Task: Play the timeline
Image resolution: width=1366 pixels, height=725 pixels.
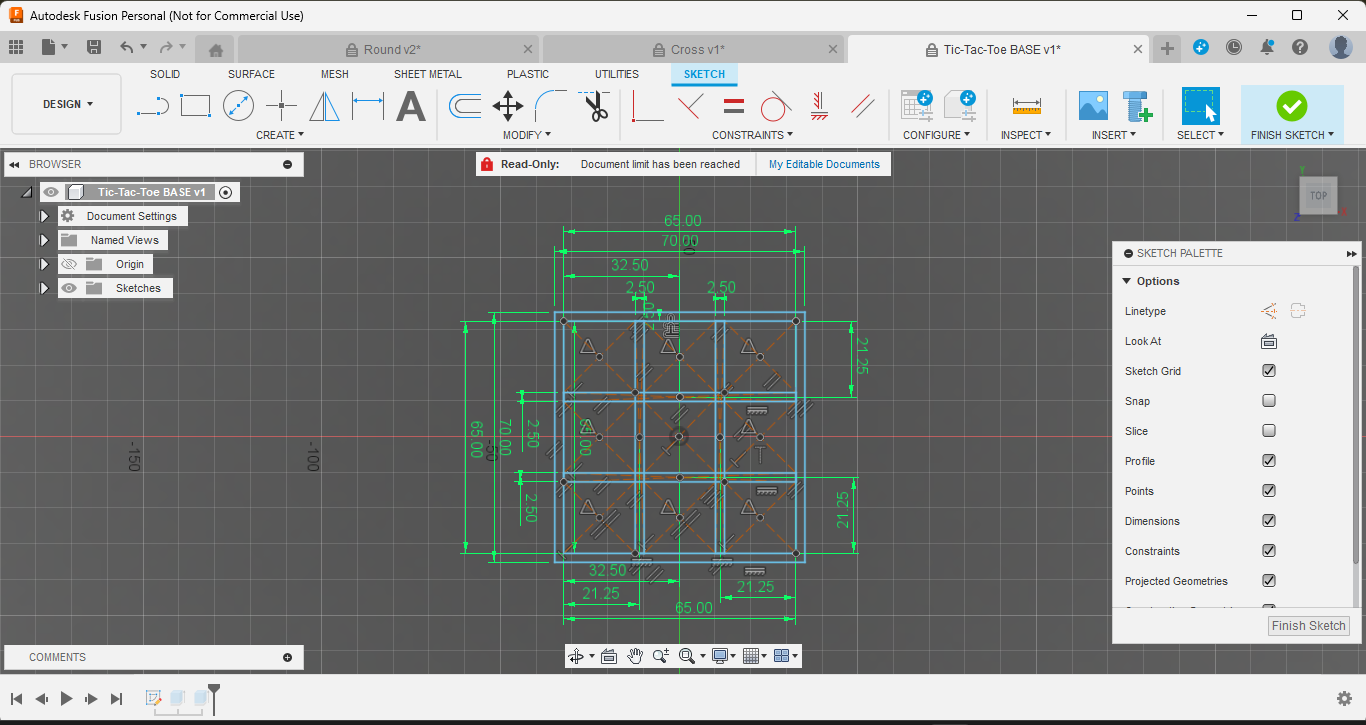Action: (66, 698)
